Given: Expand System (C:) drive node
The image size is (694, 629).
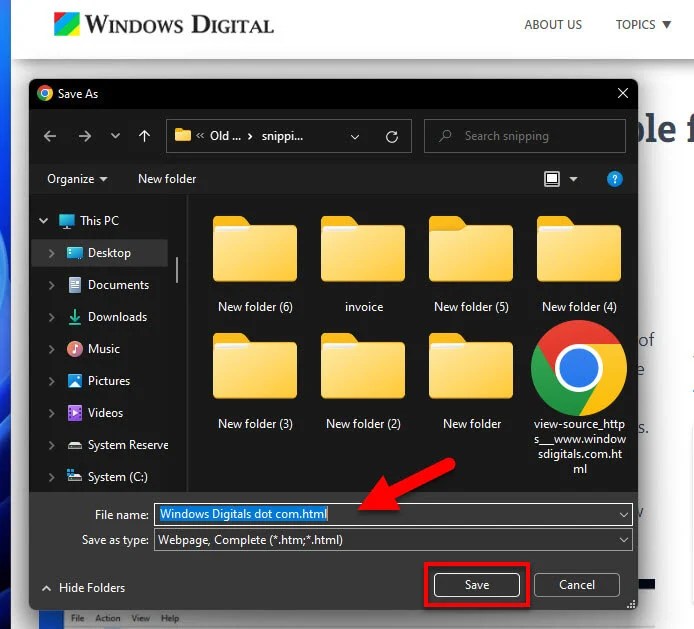Looking at the screenshot, I should [51, 477].
